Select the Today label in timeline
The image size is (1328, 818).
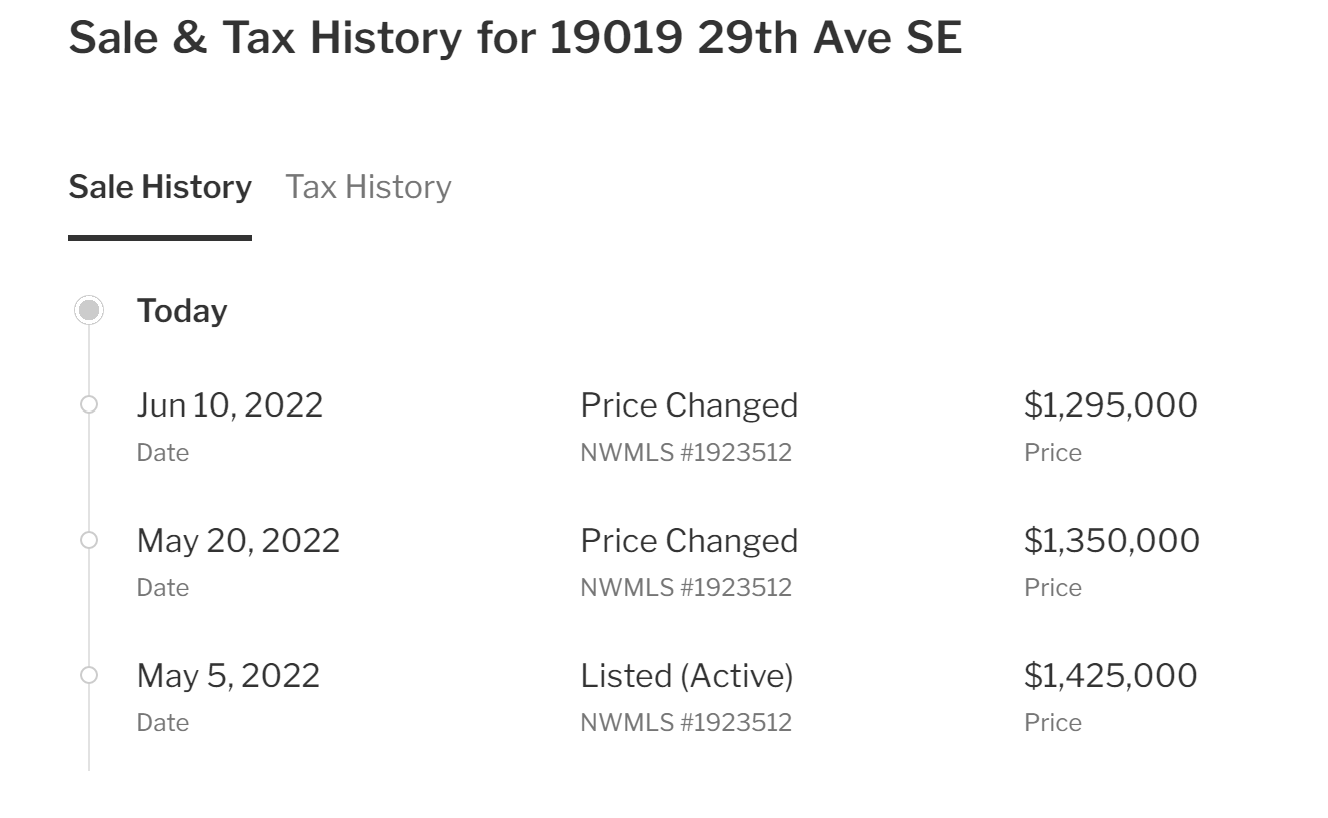182,311
